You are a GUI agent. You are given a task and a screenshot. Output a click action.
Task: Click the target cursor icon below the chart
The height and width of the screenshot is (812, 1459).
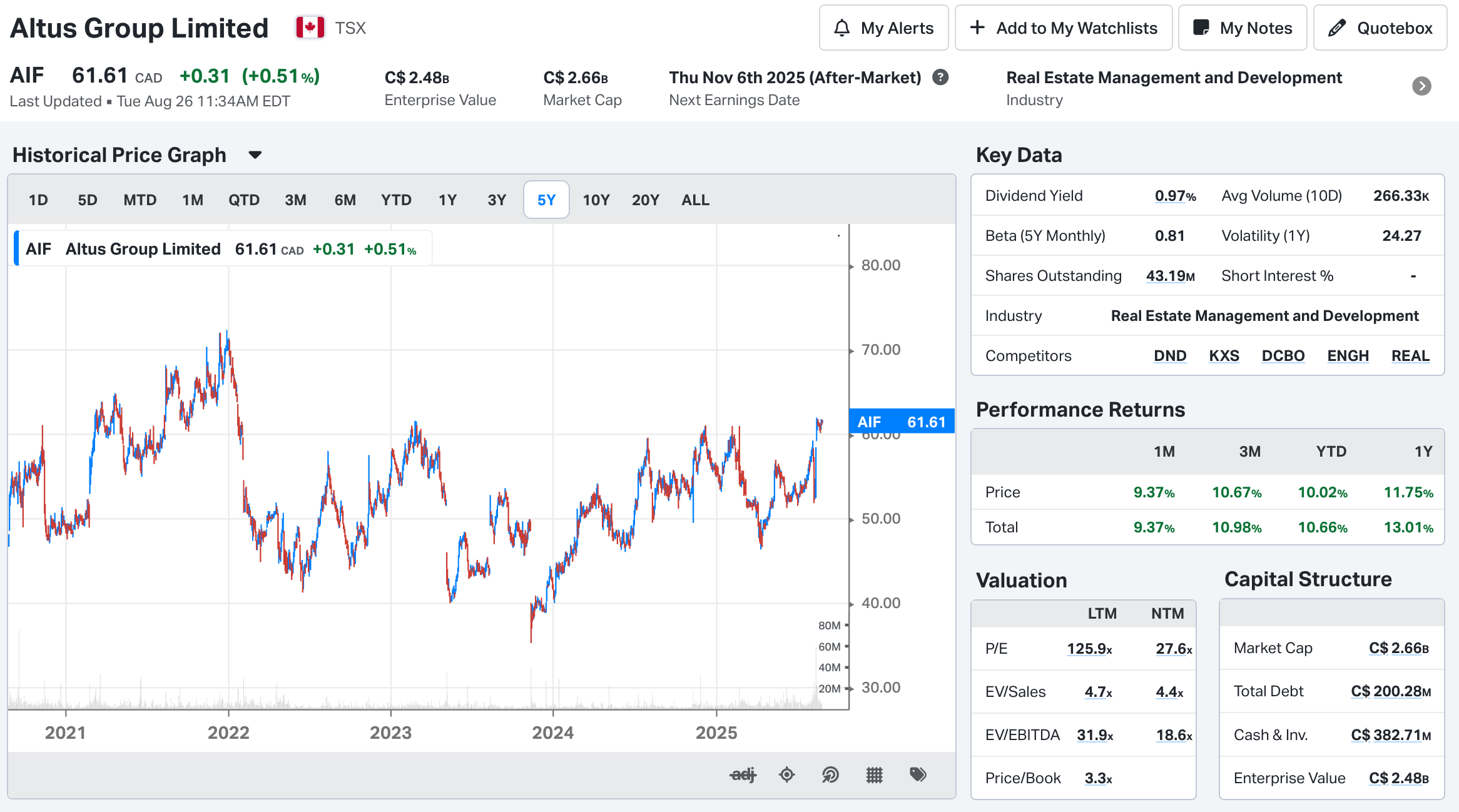tap(830, 775)
